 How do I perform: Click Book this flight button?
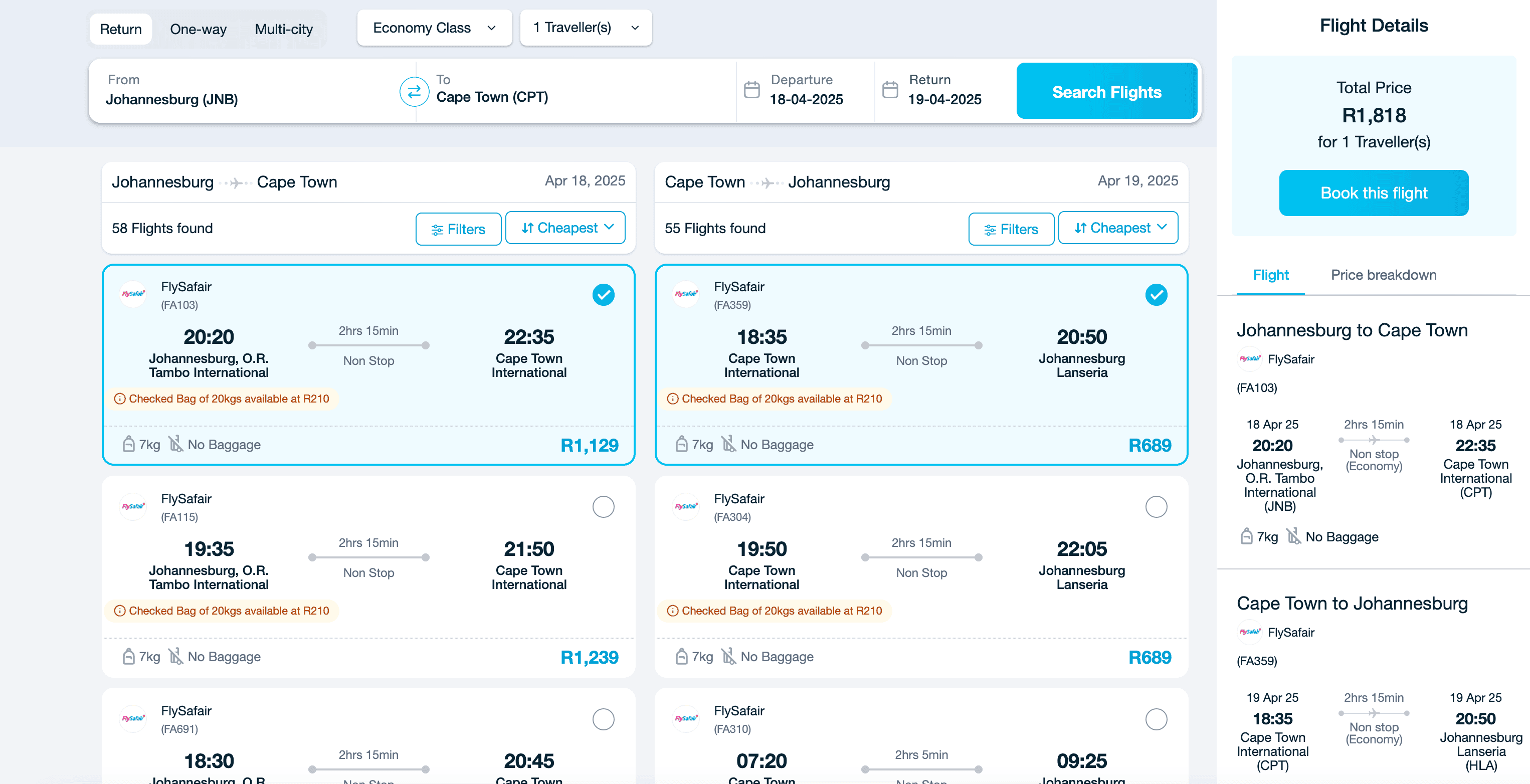pyautogui.click(x=1373, y=193)
